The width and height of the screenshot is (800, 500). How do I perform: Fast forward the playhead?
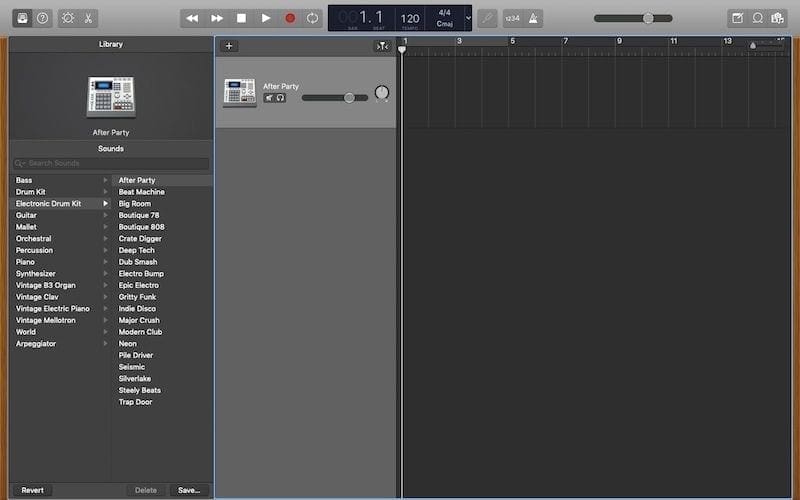[x=217, y=18]
